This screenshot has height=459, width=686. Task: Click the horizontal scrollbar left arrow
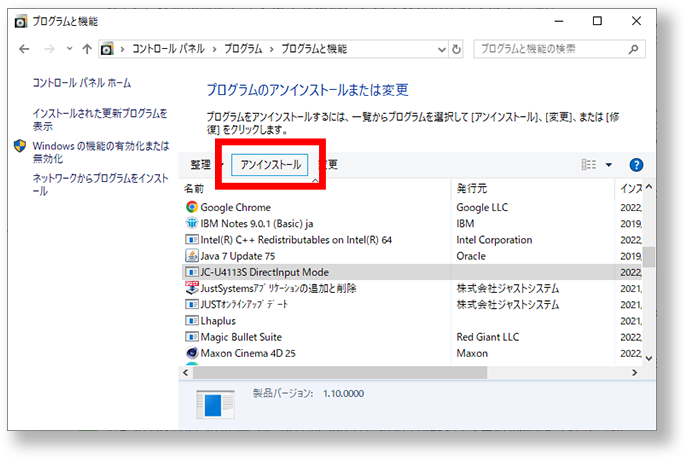point(186,373)
